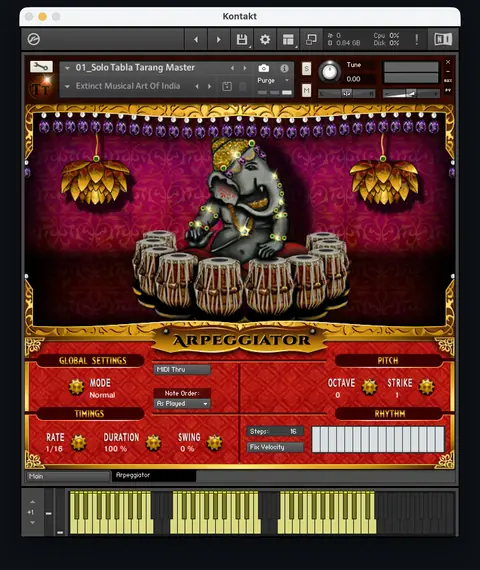Close the instrument with the X button
The width and height of the screenshot is (480, 570).
point(448,62)
